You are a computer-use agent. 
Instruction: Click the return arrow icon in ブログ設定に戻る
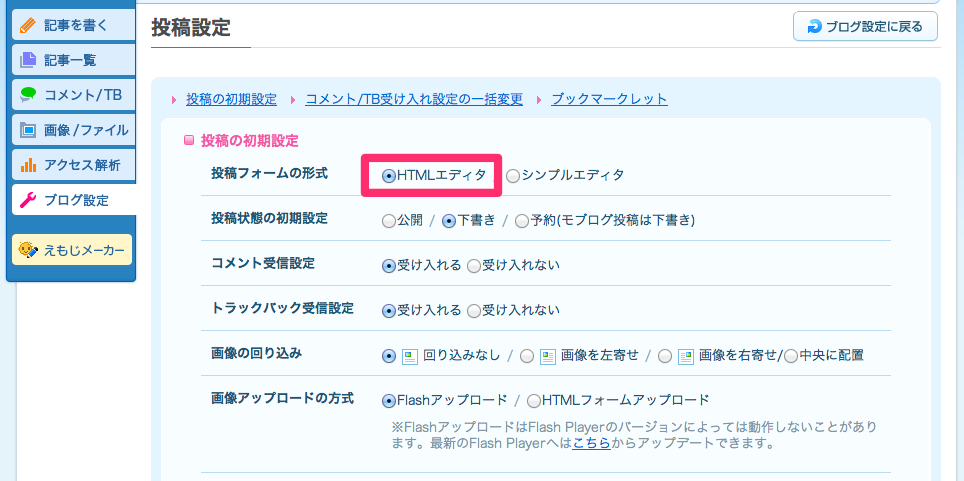(x=814, y=26)
